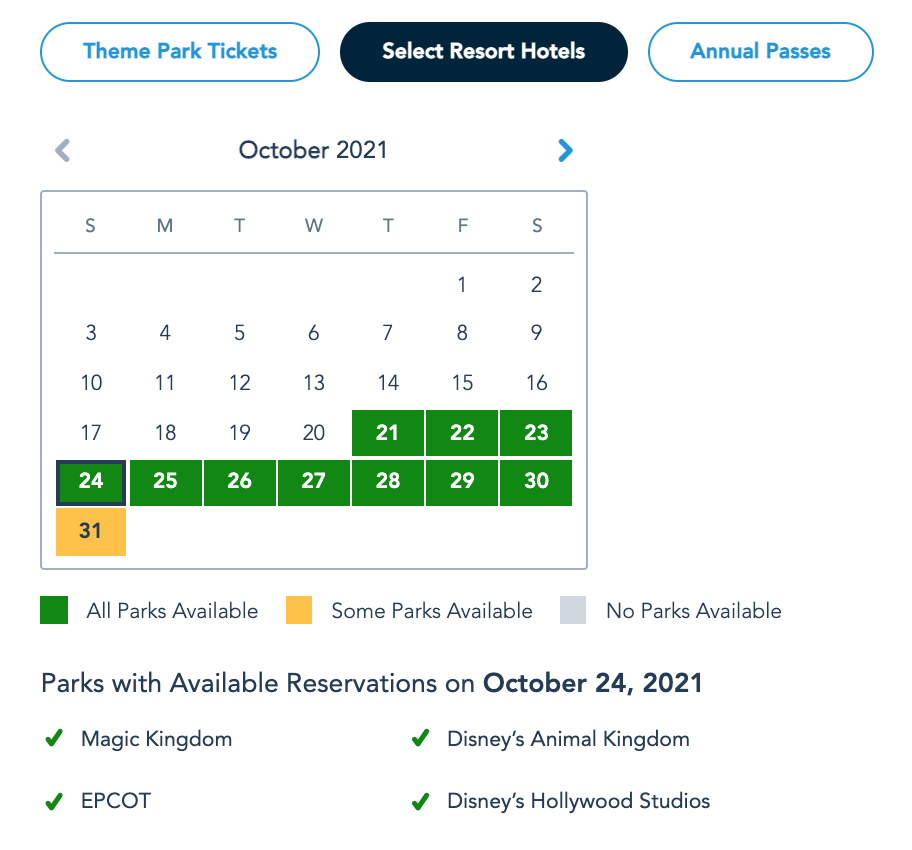This screenshot has height=850, width=912.
Task: Choose Saturday October 30
Action: [x=537, y=481]
